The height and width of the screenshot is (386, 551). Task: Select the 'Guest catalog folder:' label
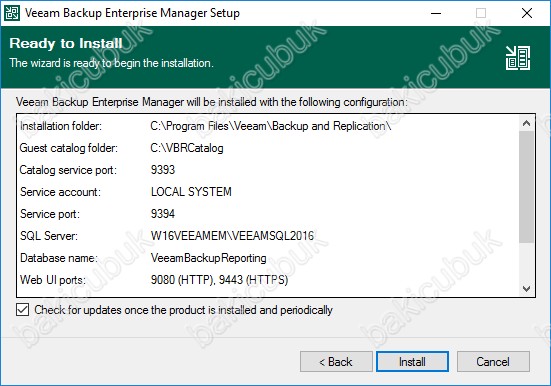click(x=69, y=148)
